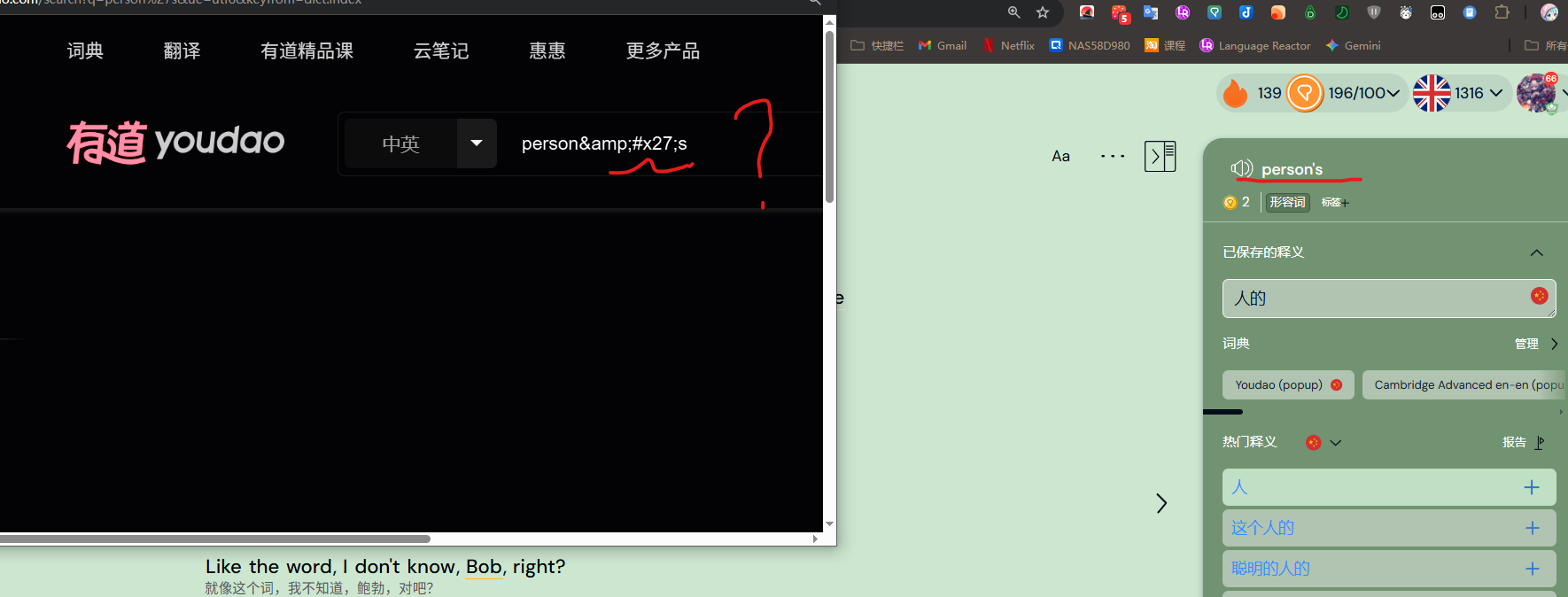Add the meaning 聪明的人的 with plus
This screenshot has height=597, width=1568.
pos(1532,569)
